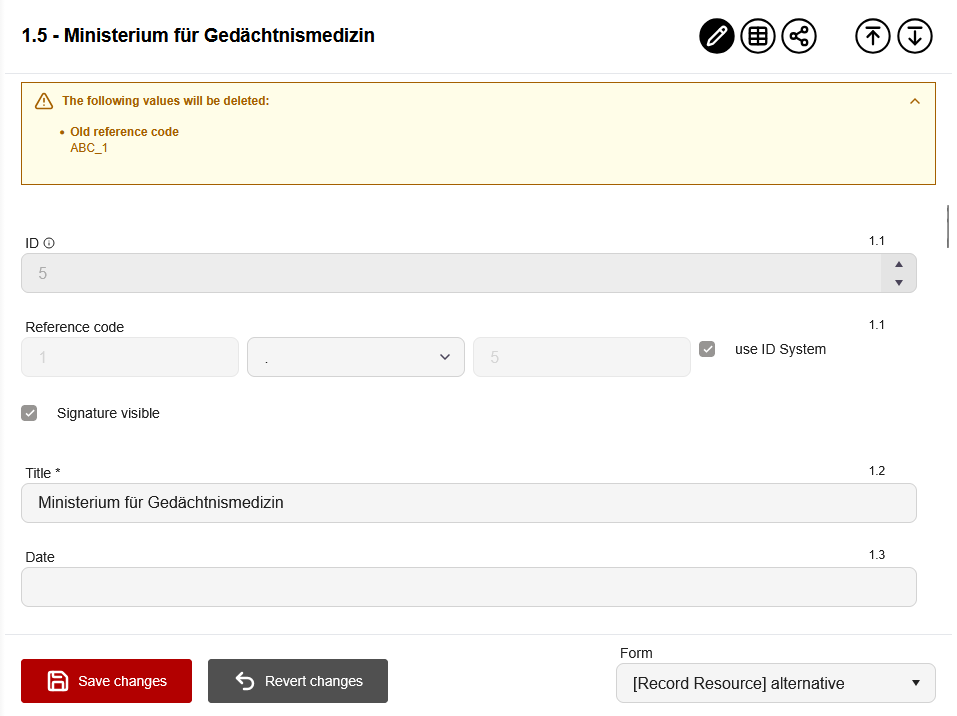This screenshot has width=957, height=716.
Task: Click the vertical scrollbar on the right
Action: (947, 226)
